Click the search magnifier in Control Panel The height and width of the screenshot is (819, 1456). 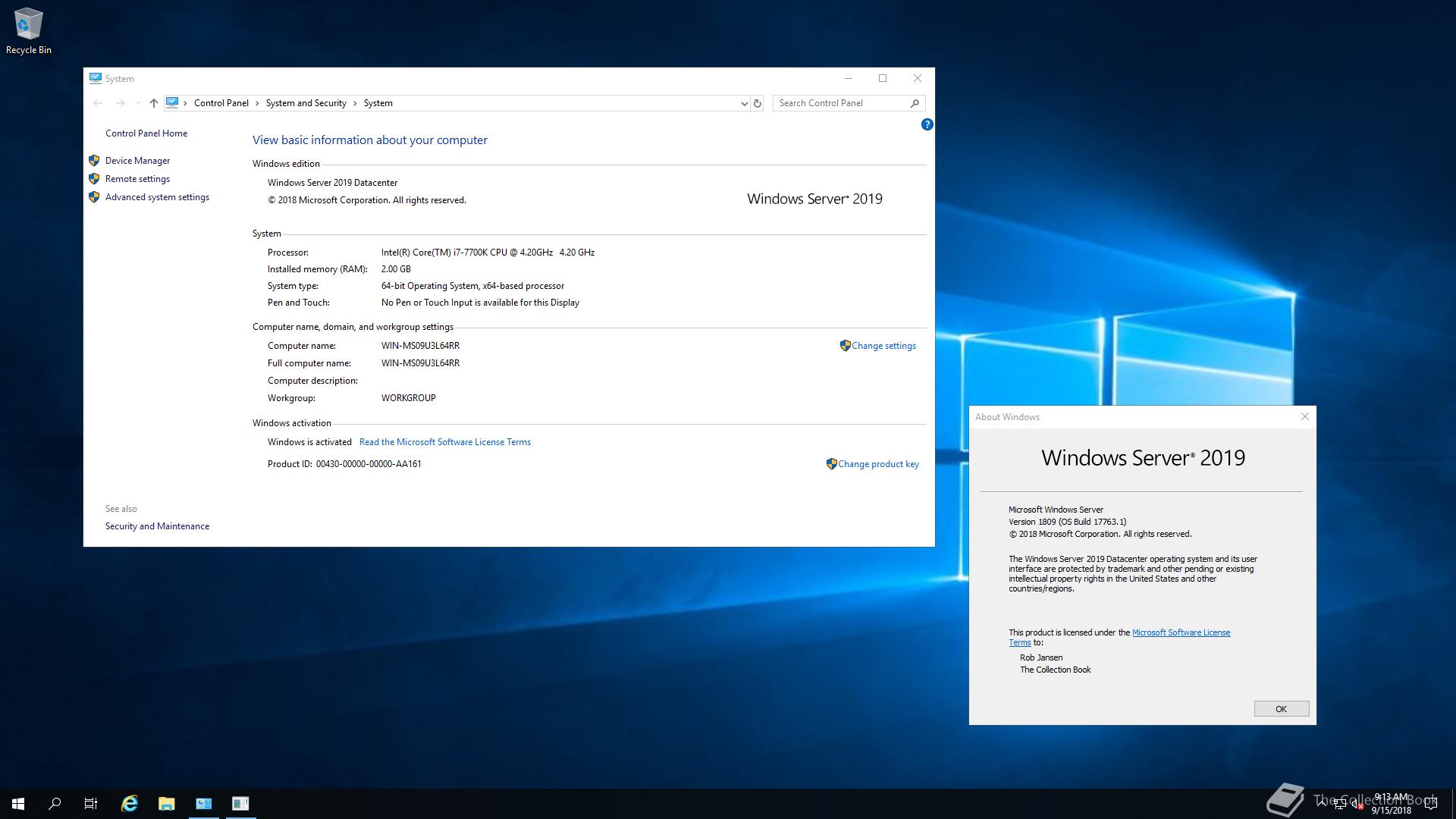click(915, 103)
